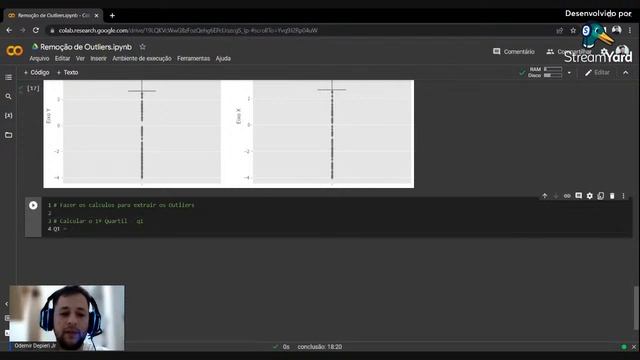640x360 pixels.
Task: Open the Chrome options menu
Action: coord(630,30)
